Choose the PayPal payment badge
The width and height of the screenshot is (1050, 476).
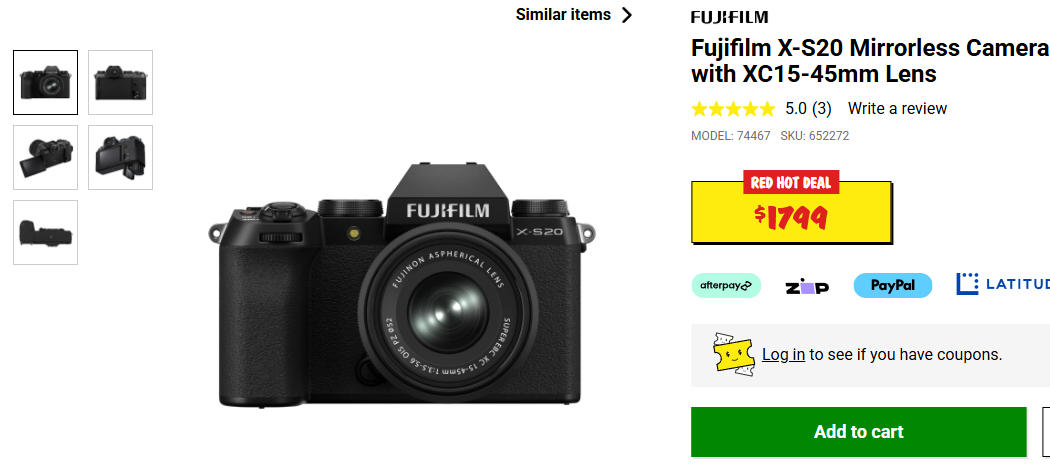(893, 285)
